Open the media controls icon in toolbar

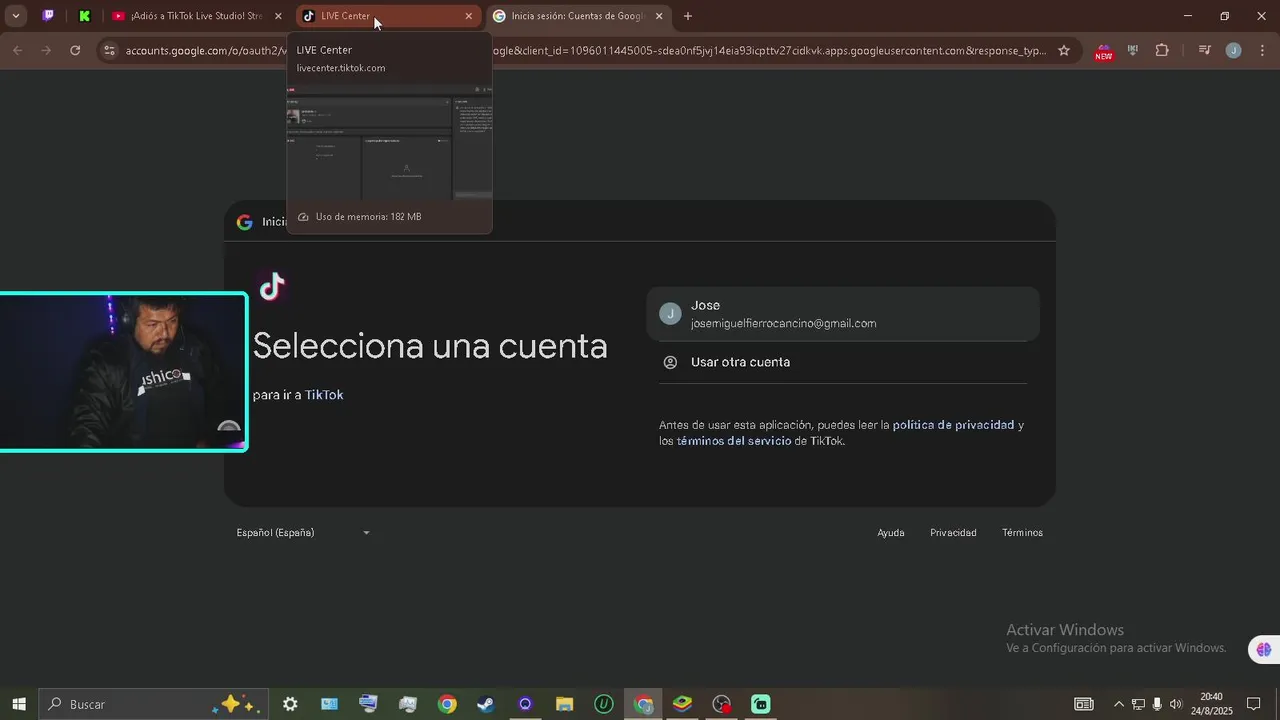point(1205,50)
